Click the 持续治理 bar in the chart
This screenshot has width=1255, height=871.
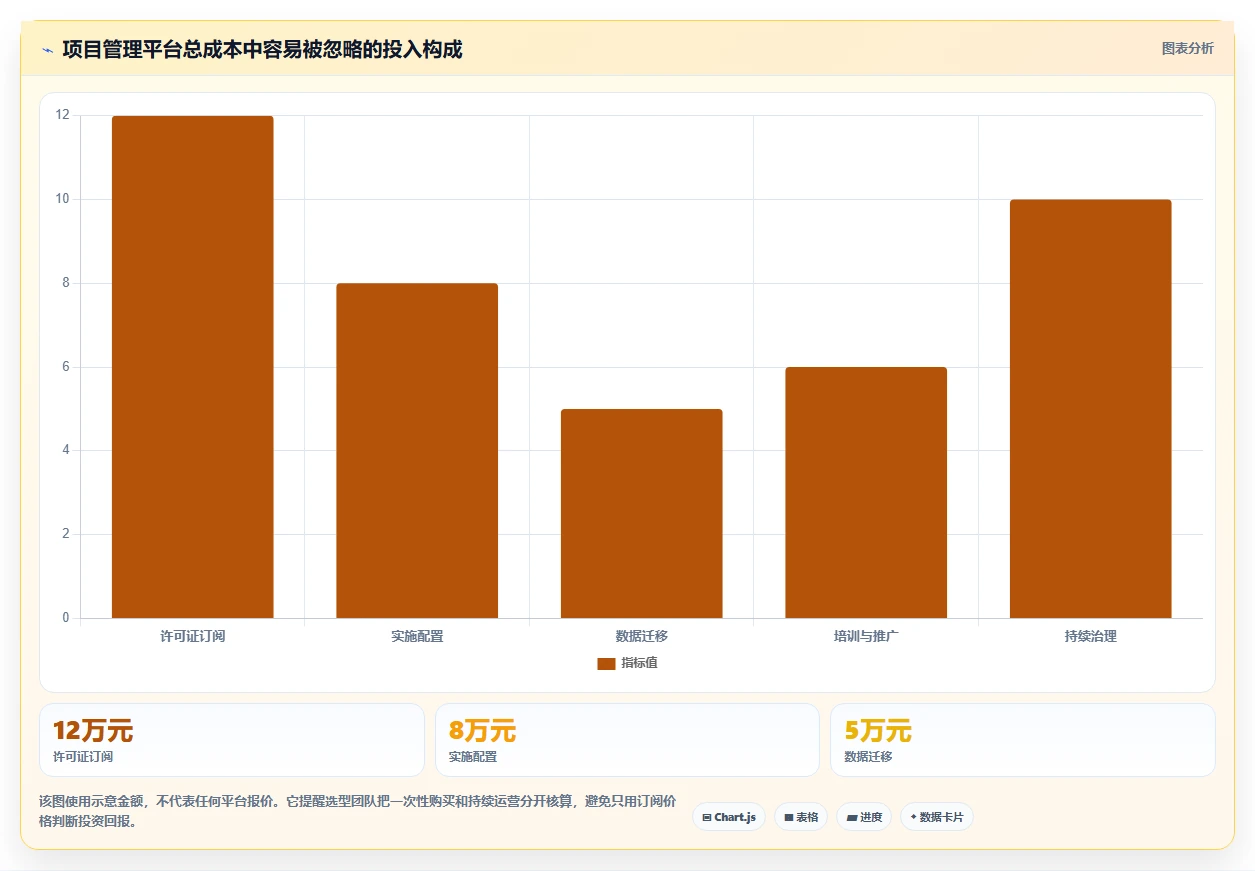coord(1090,409)
